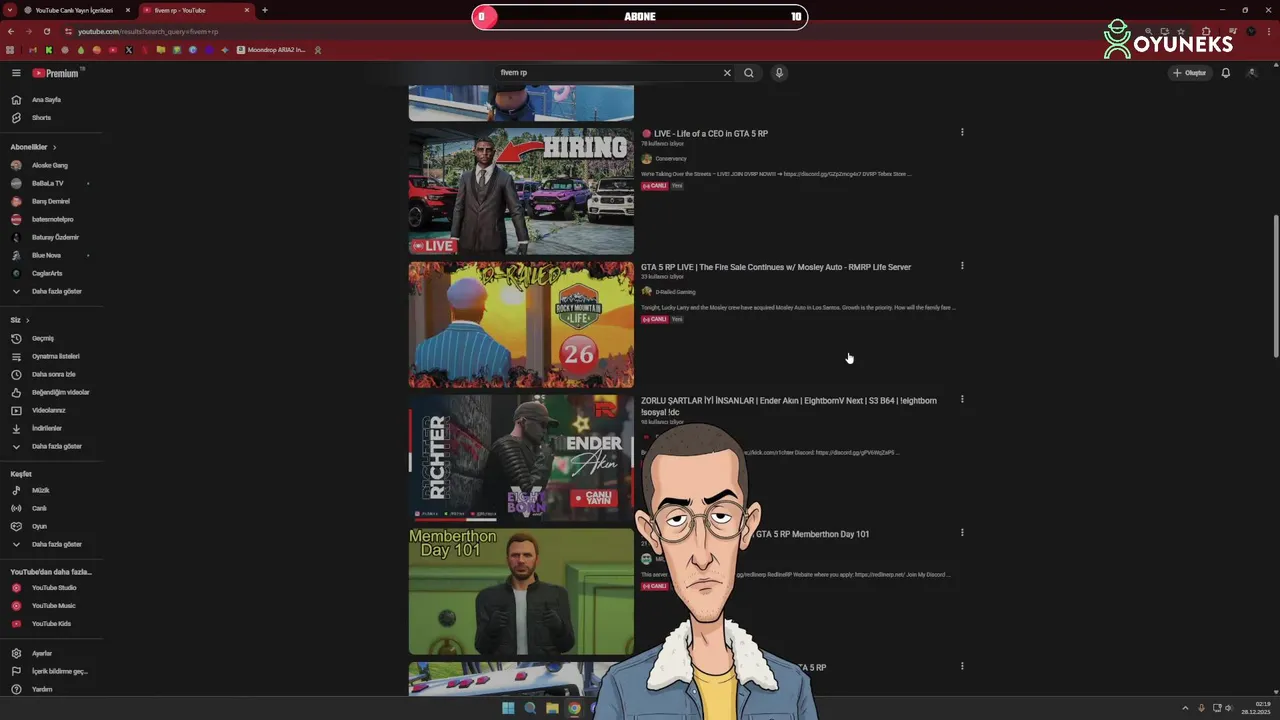Open Barış Demirel channel
This screenshot has width=1280, height=720.
point(50,201)
